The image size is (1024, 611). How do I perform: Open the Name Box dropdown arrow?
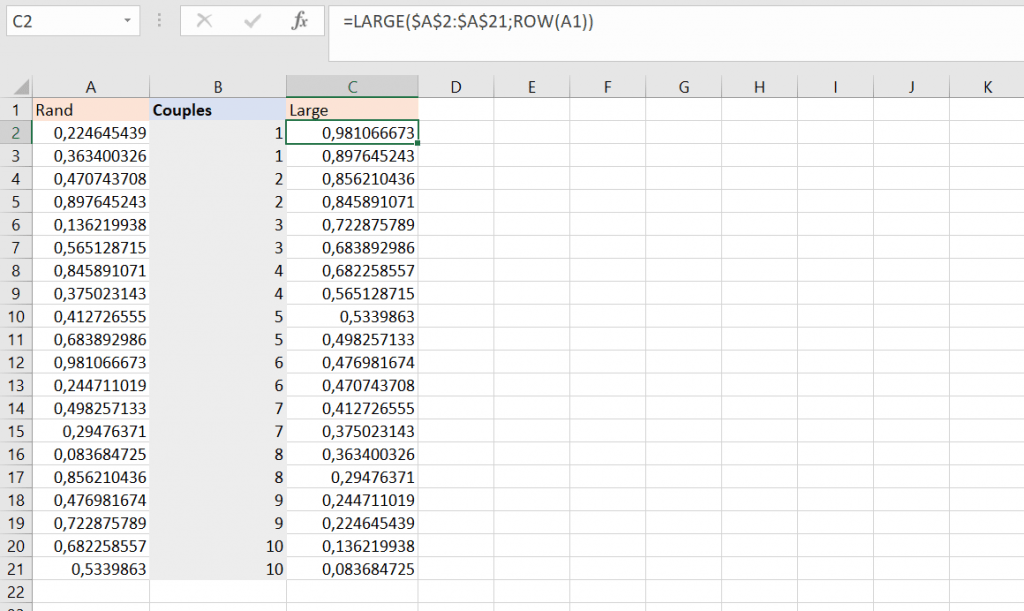pyautogui.click(x=129, y=21)
